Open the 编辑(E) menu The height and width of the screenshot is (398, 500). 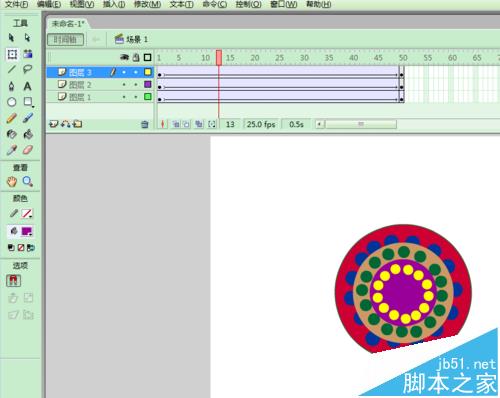pyautogui.click(x=49, y=4)
